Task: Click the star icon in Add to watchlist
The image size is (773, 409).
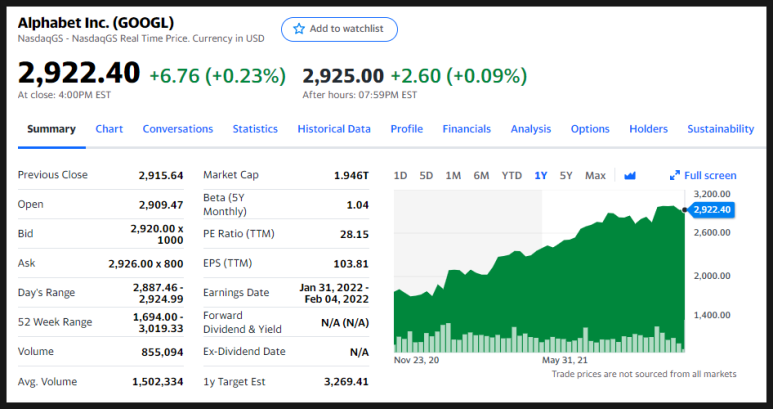Action: click(299, 29)
